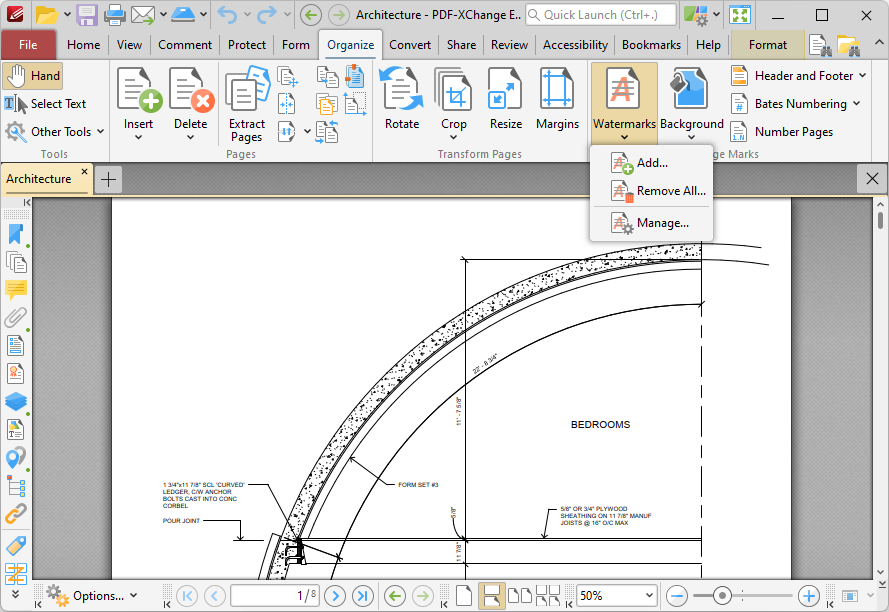
Task: Click the Quick Launch search field
Action: (601, 15)
